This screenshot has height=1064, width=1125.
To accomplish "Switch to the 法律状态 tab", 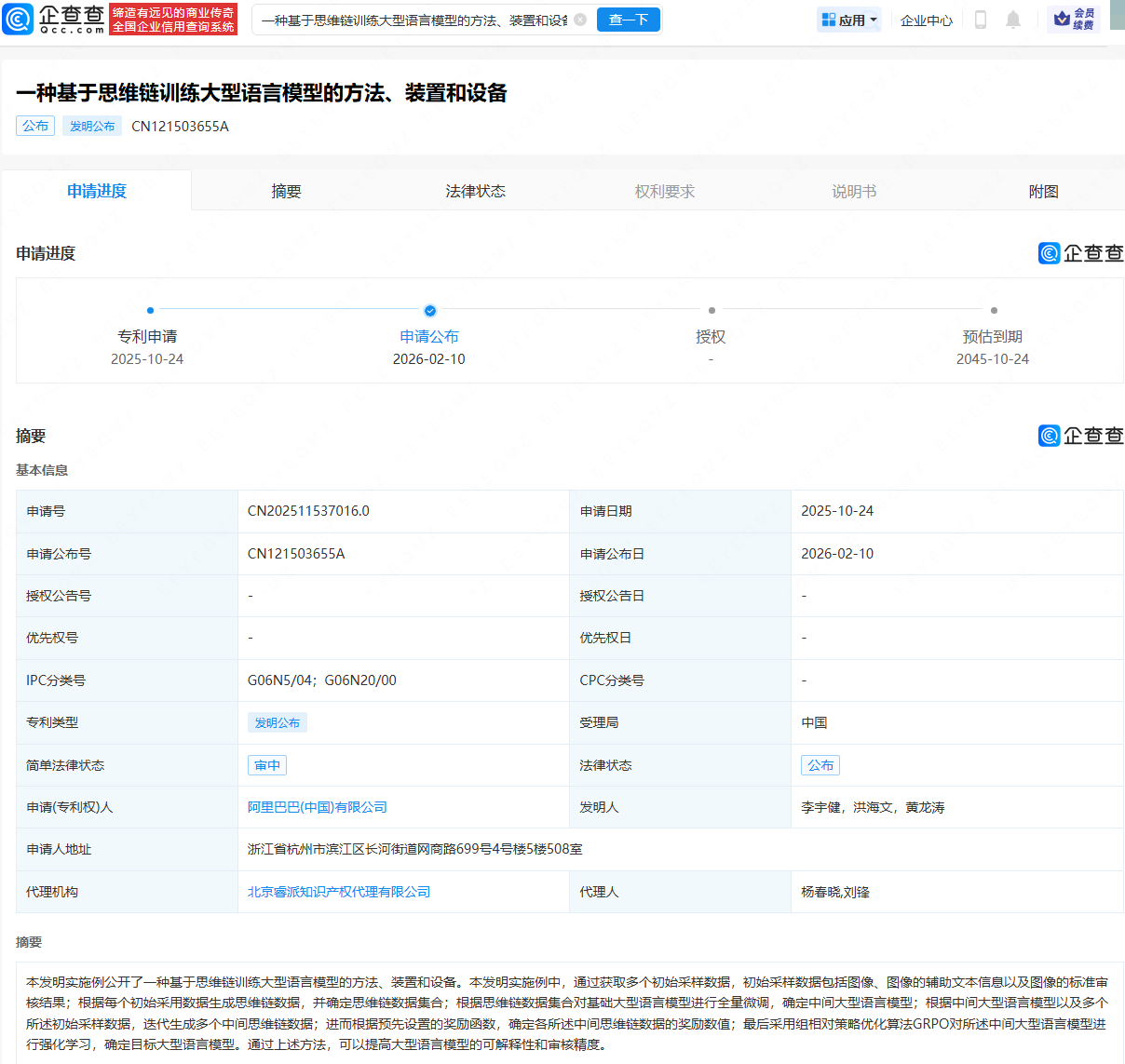I will point(475,191).
